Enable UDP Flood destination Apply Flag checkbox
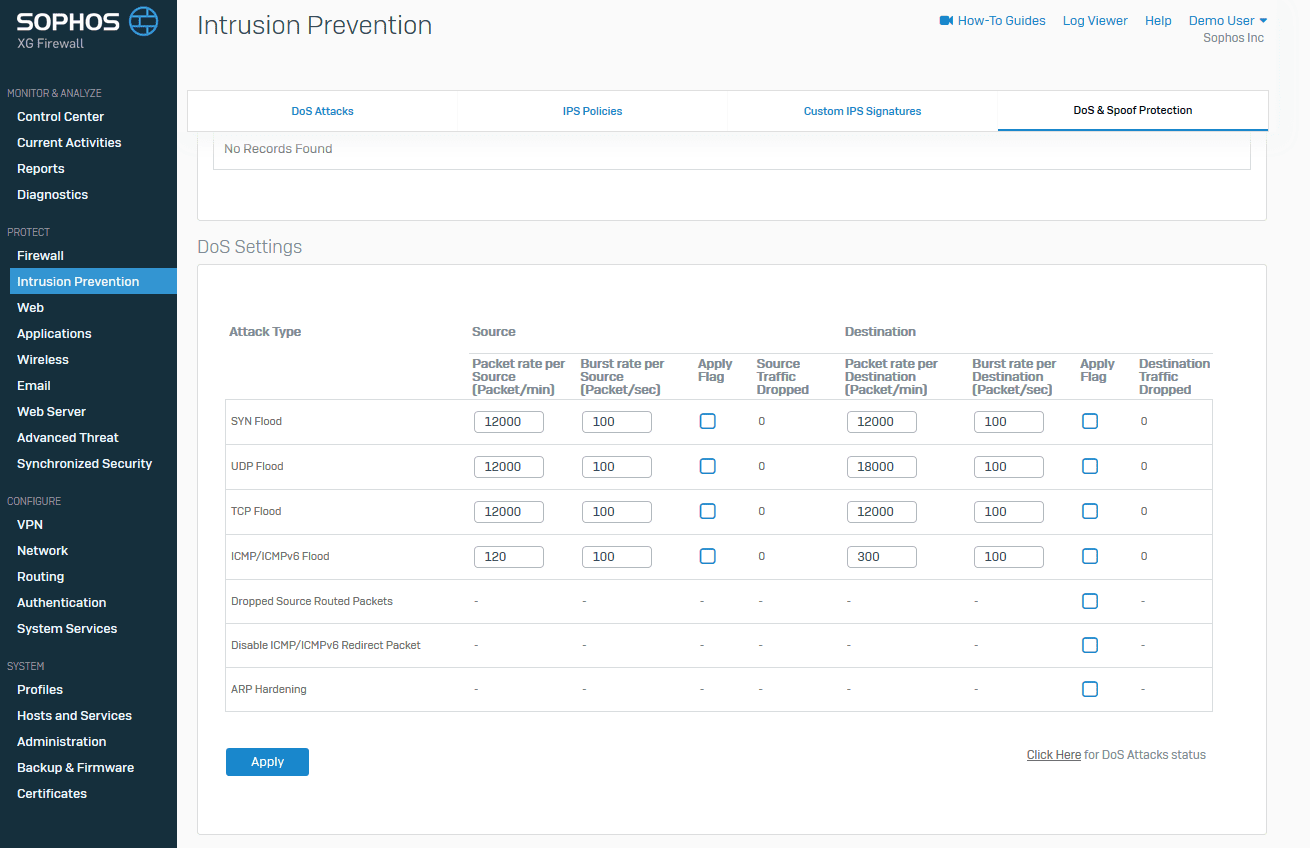 pos(1090,466)
